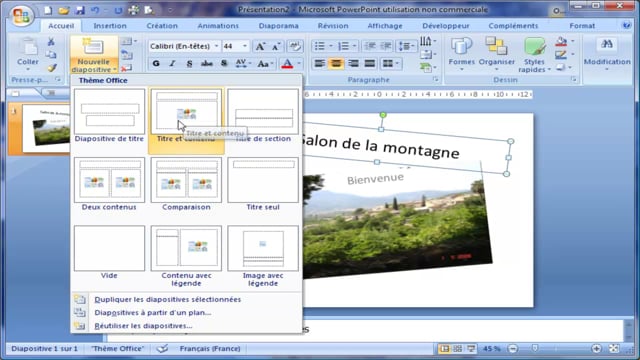
Task: Toggle underline with the S button
Action: click(189, 63)
